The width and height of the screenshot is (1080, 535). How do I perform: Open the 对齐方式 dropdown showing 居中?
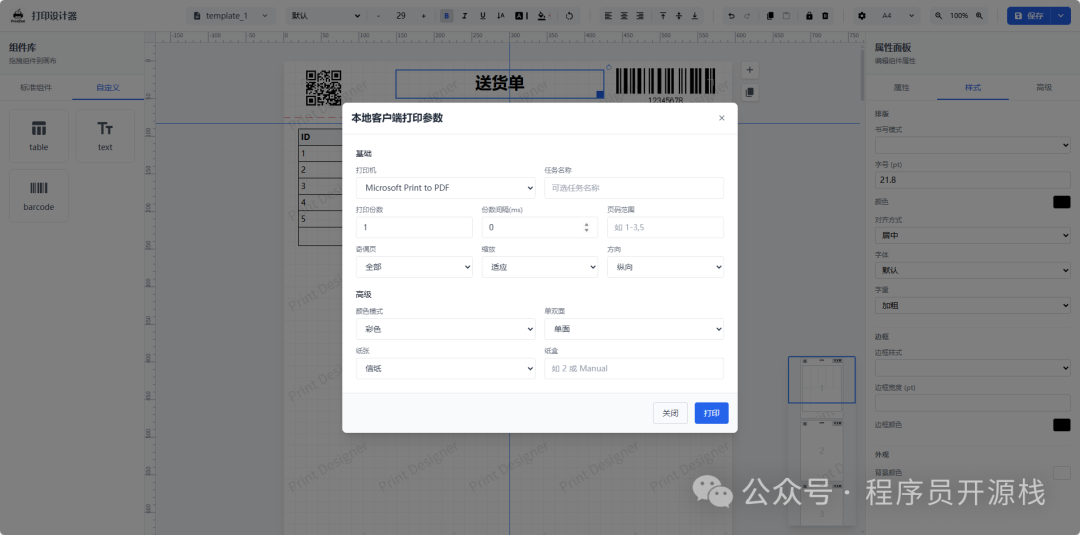973,235
